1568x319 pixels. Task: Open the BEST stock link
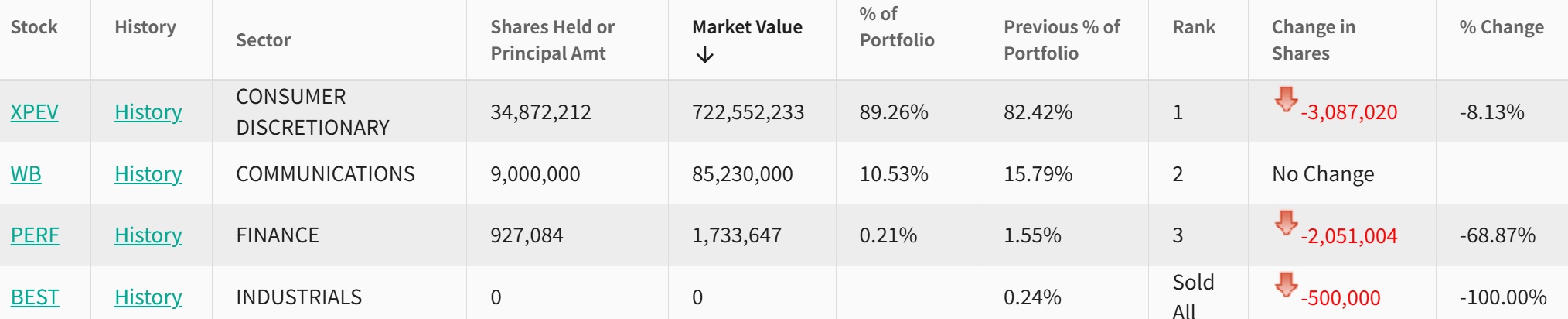point(35,297)
